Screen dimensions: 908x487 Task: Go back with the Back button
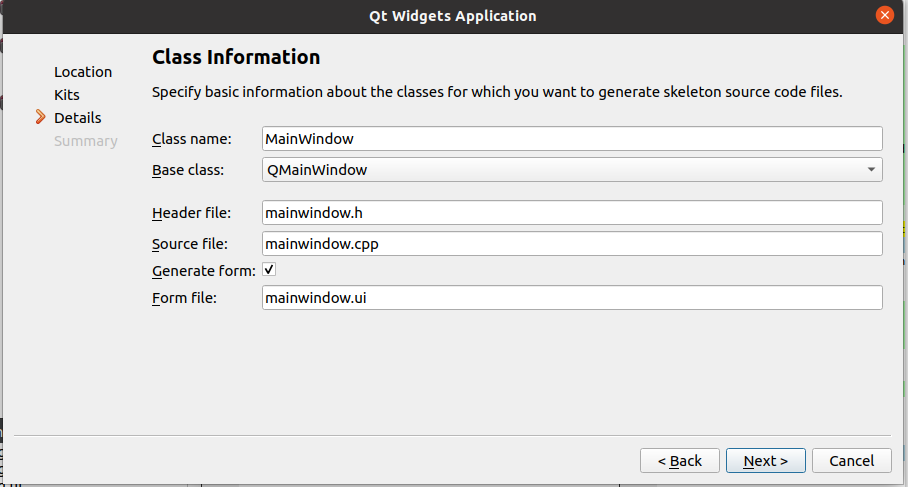pyautogui.click(x=680, y=460)
